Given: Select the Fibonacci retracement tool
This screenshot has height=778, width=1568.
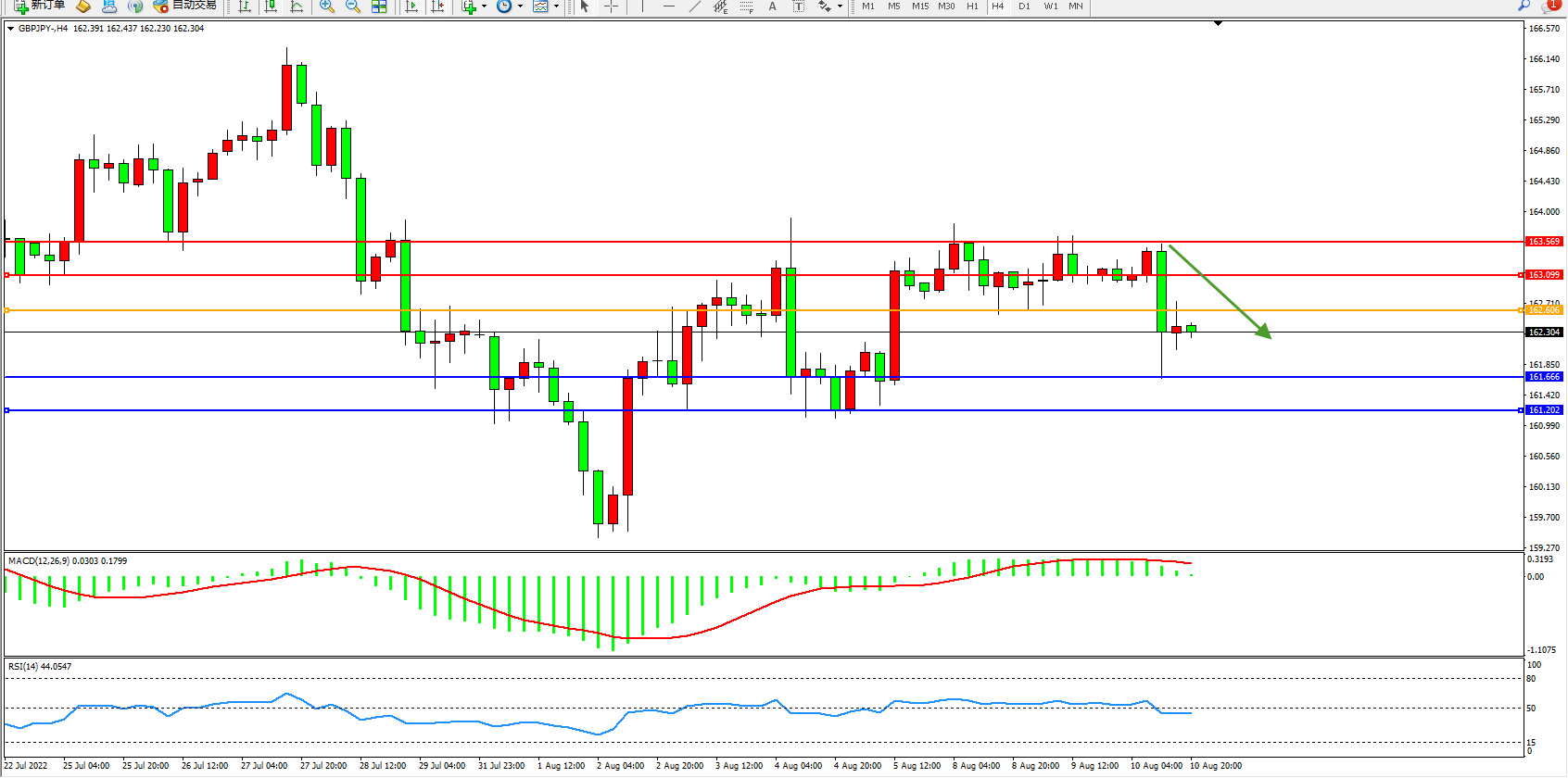Looking at the screenshot, I should 747,6.
